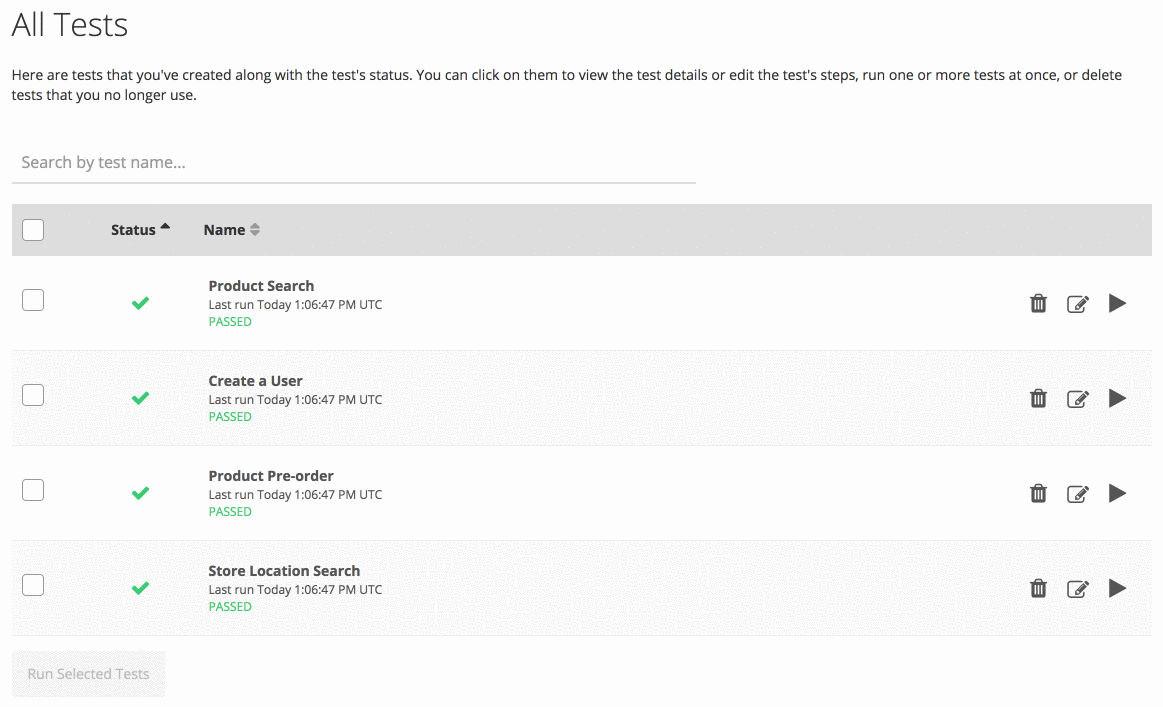Toggle the select-all tests checkbox
The width and height of the screenshot is (1163, 707).
[33, 230]
